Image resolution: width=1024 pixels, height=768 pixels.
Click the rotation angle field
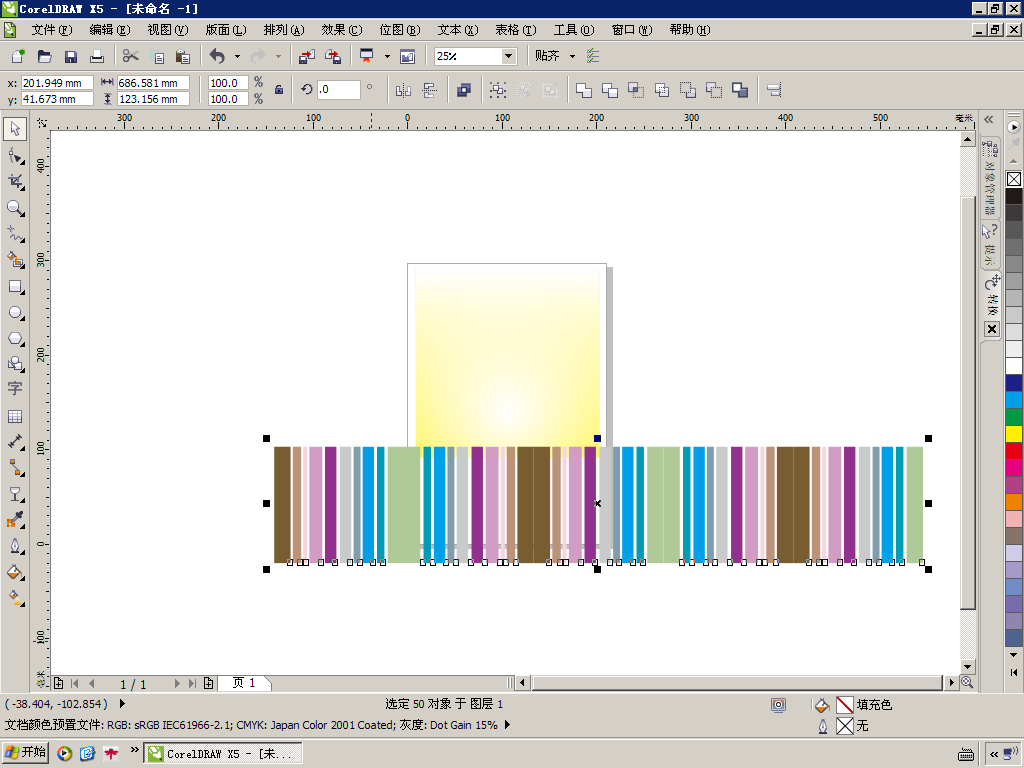(338, 89)
